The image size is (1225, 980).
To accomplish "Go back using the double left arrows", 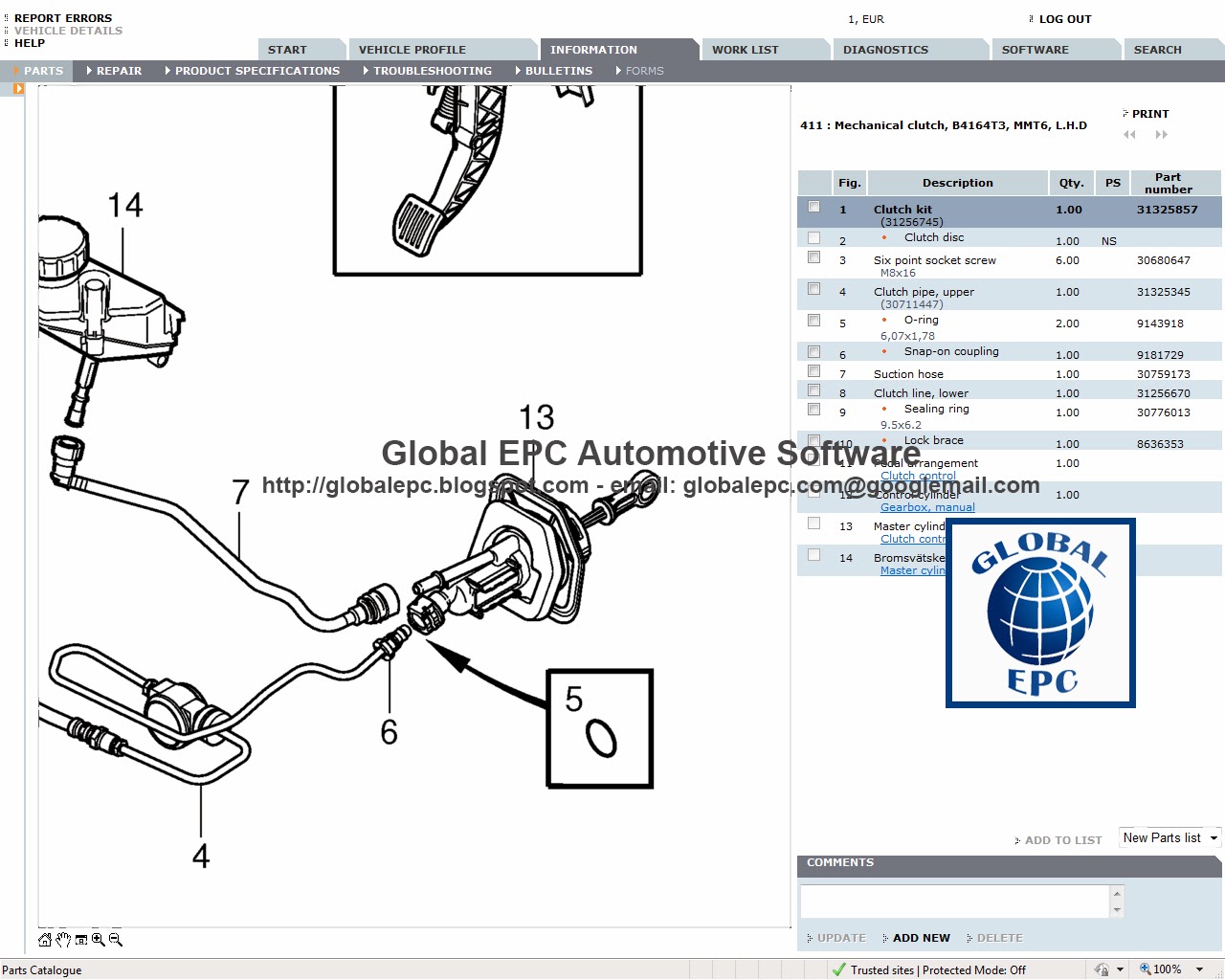I will tap(1129, 135).
